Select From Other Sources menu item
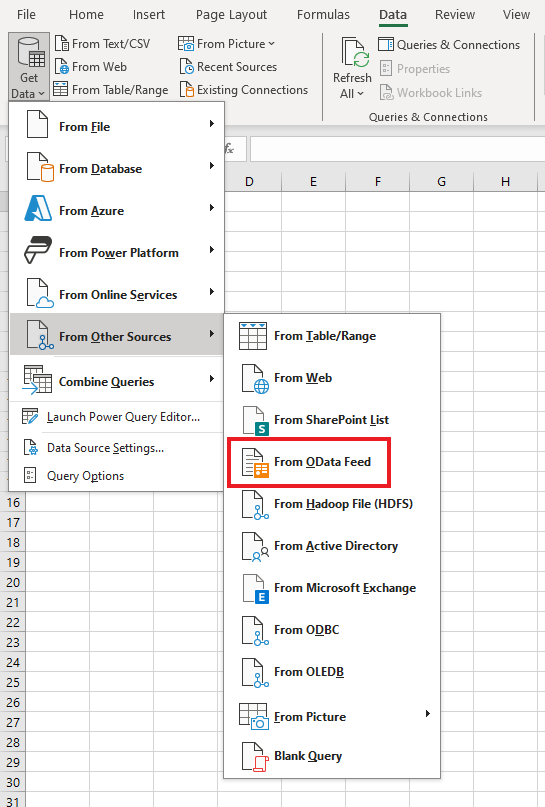 click(x=117, y=335)
